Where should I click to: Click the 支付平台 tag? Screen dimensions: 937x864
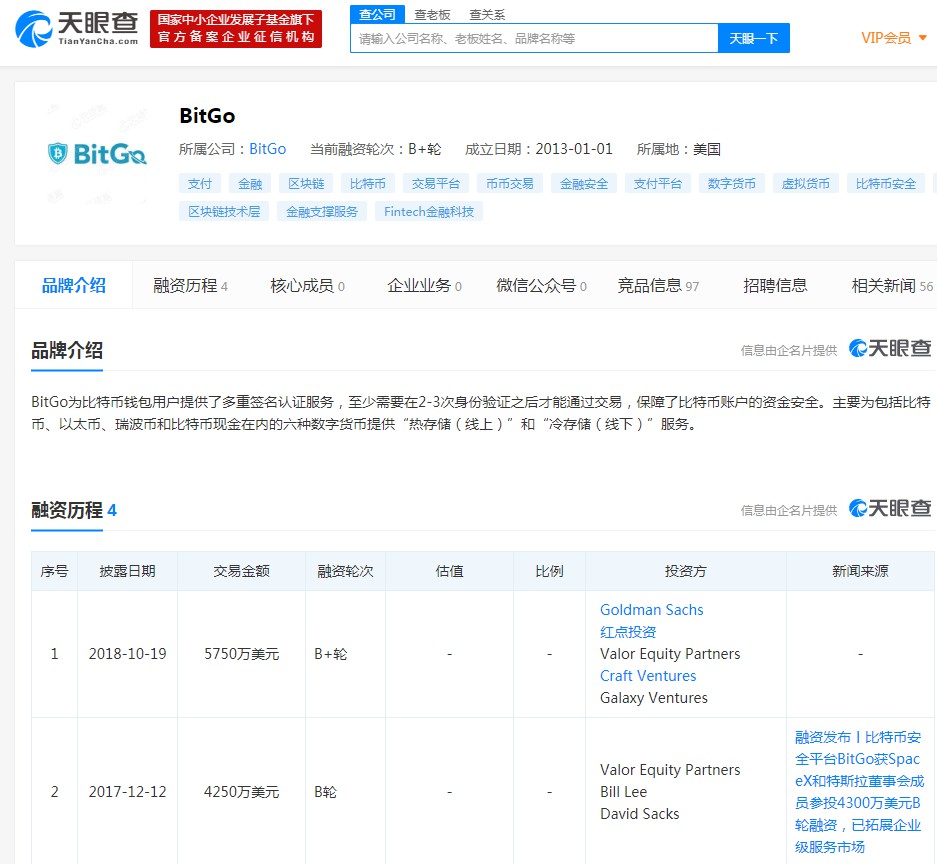[658, 183]
